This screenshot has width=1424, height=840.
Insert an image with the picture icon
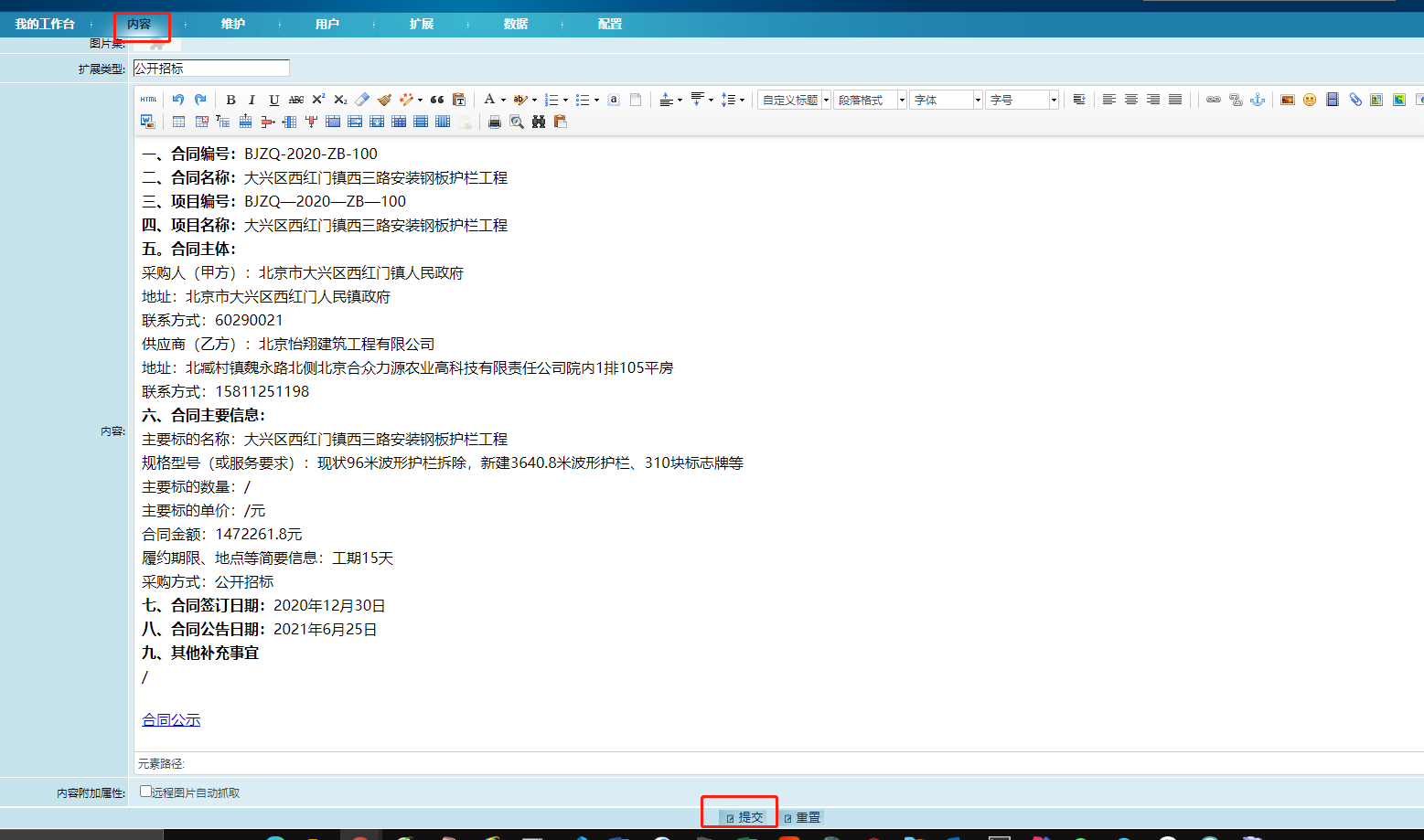click(x=1288, y=100)
